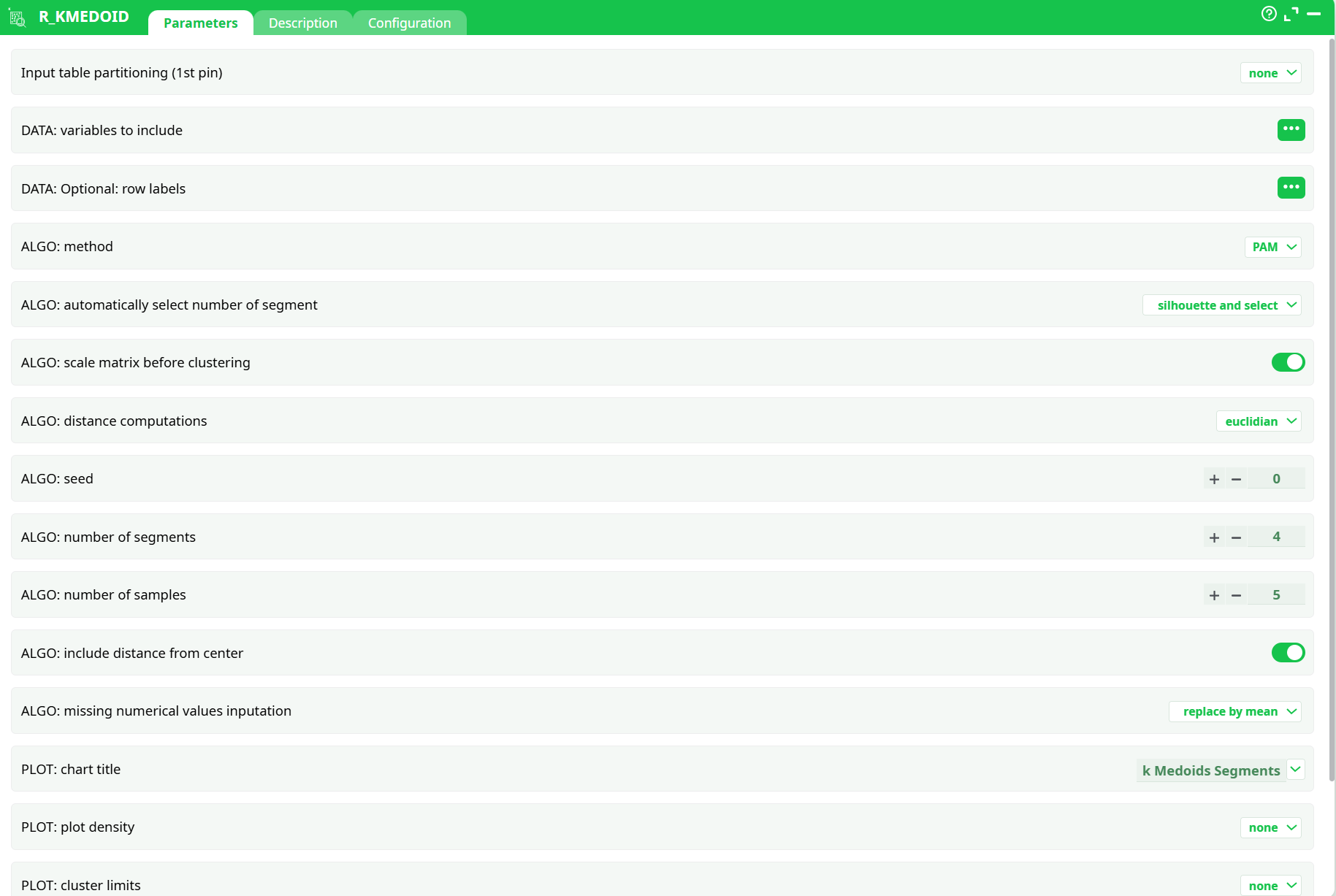Switch to the Configuration tab

410,23
